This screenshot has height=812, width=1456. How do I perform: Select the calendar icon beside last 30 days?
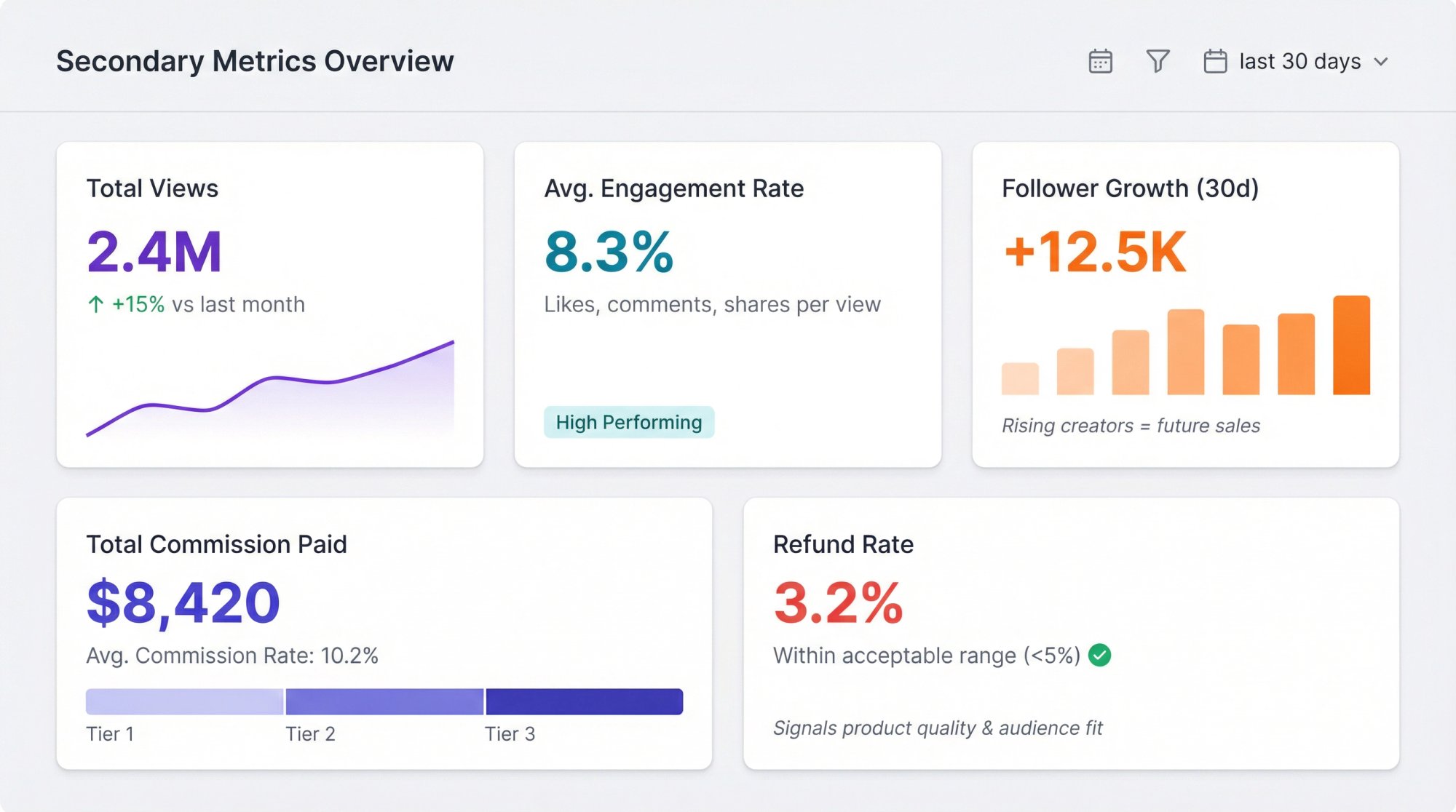tap(1214, 61)
